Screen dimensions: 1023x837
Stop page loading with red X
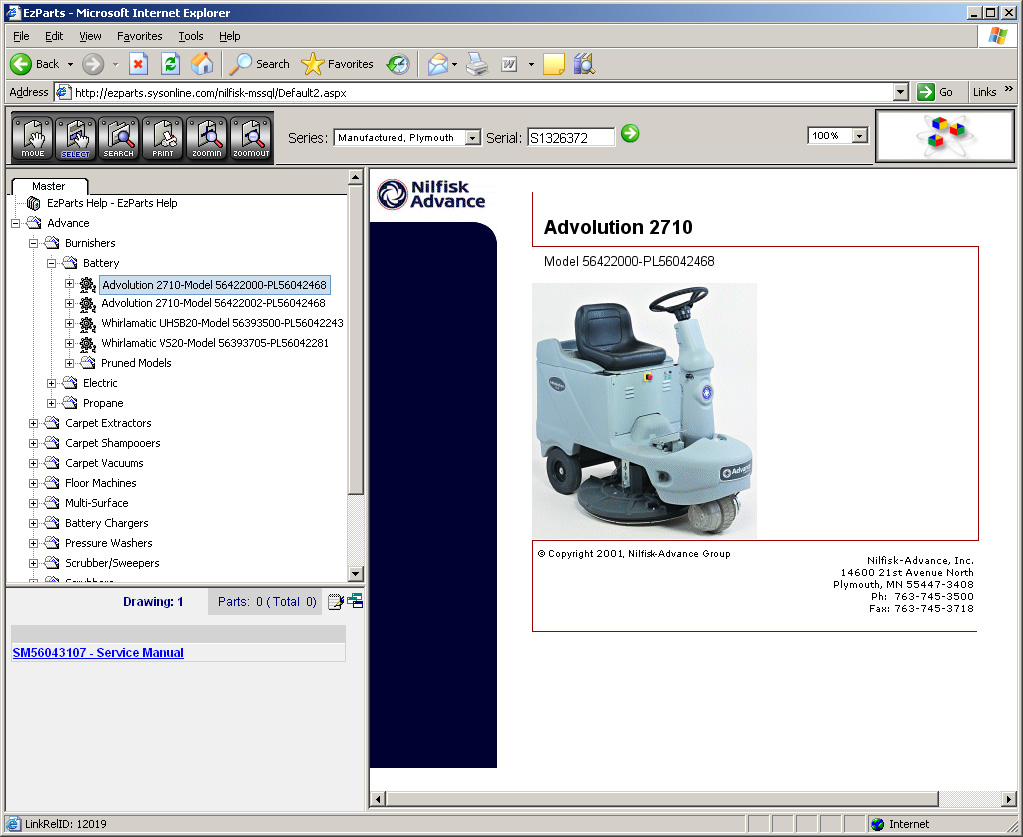138,64
